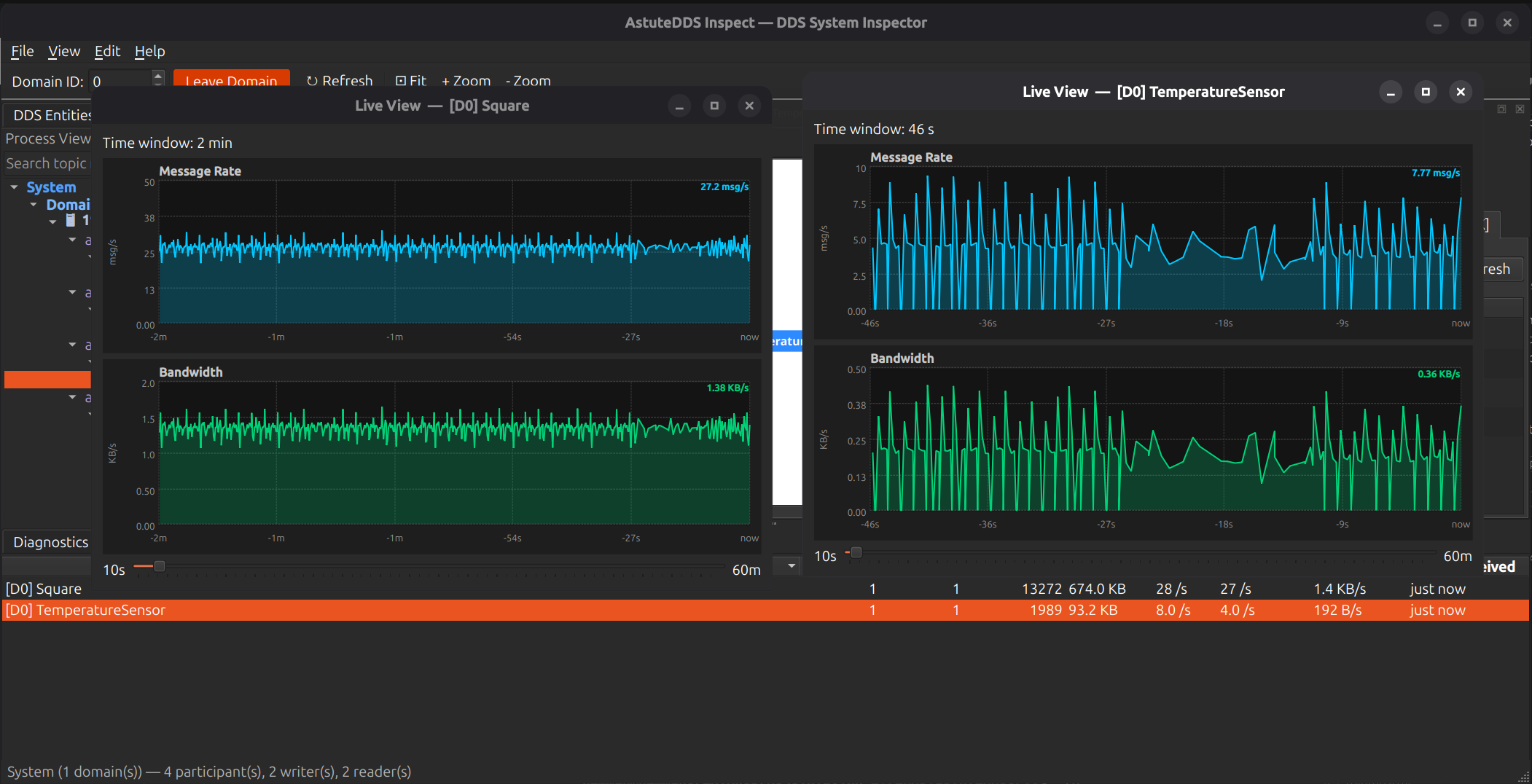
Task: Click the 60m end of Square slider
Action: pos(746,570)
